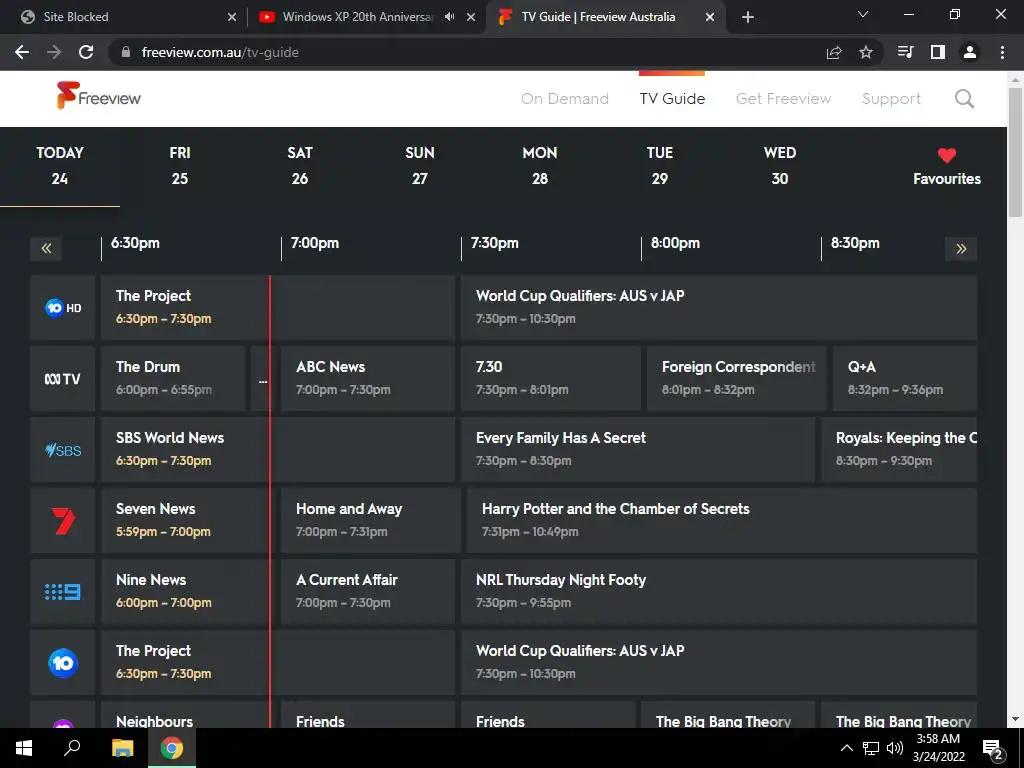Close the TV Guide Freeview tab

point(710,17)
